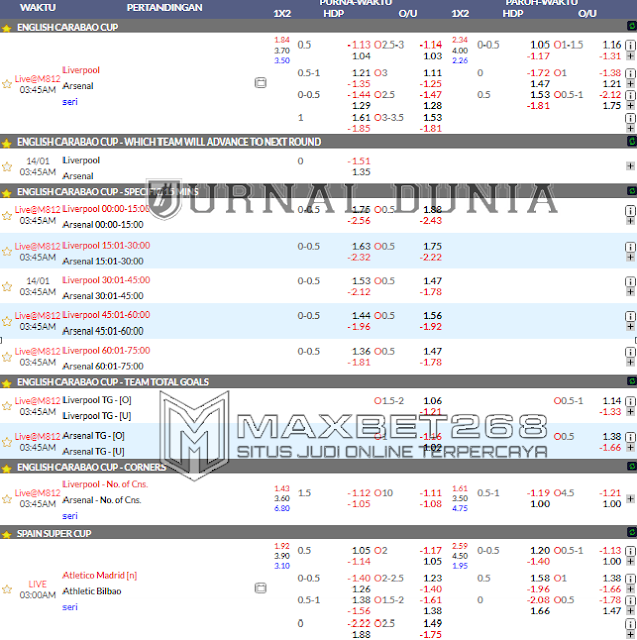Screen dimensions: 637x640
Task: Open seri link under Arsenal No. of Cns.
Action: [70, 516]
